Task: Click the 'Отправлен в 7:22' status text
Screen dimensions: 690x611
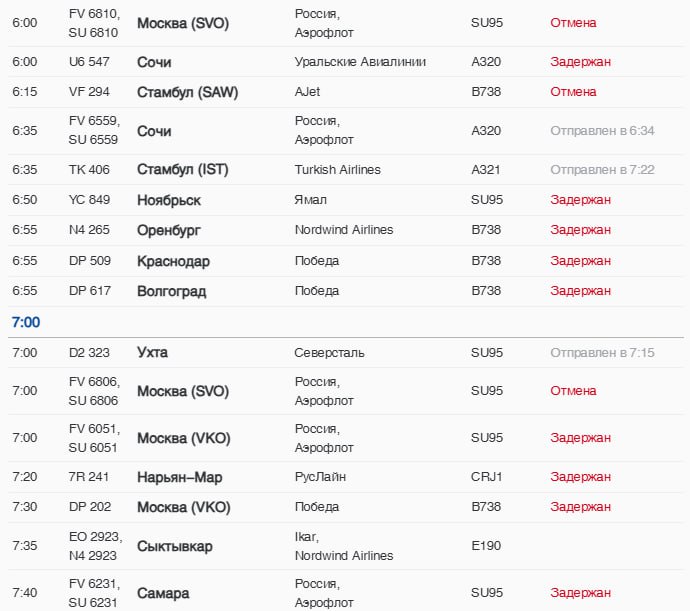Action: [602, 170]
